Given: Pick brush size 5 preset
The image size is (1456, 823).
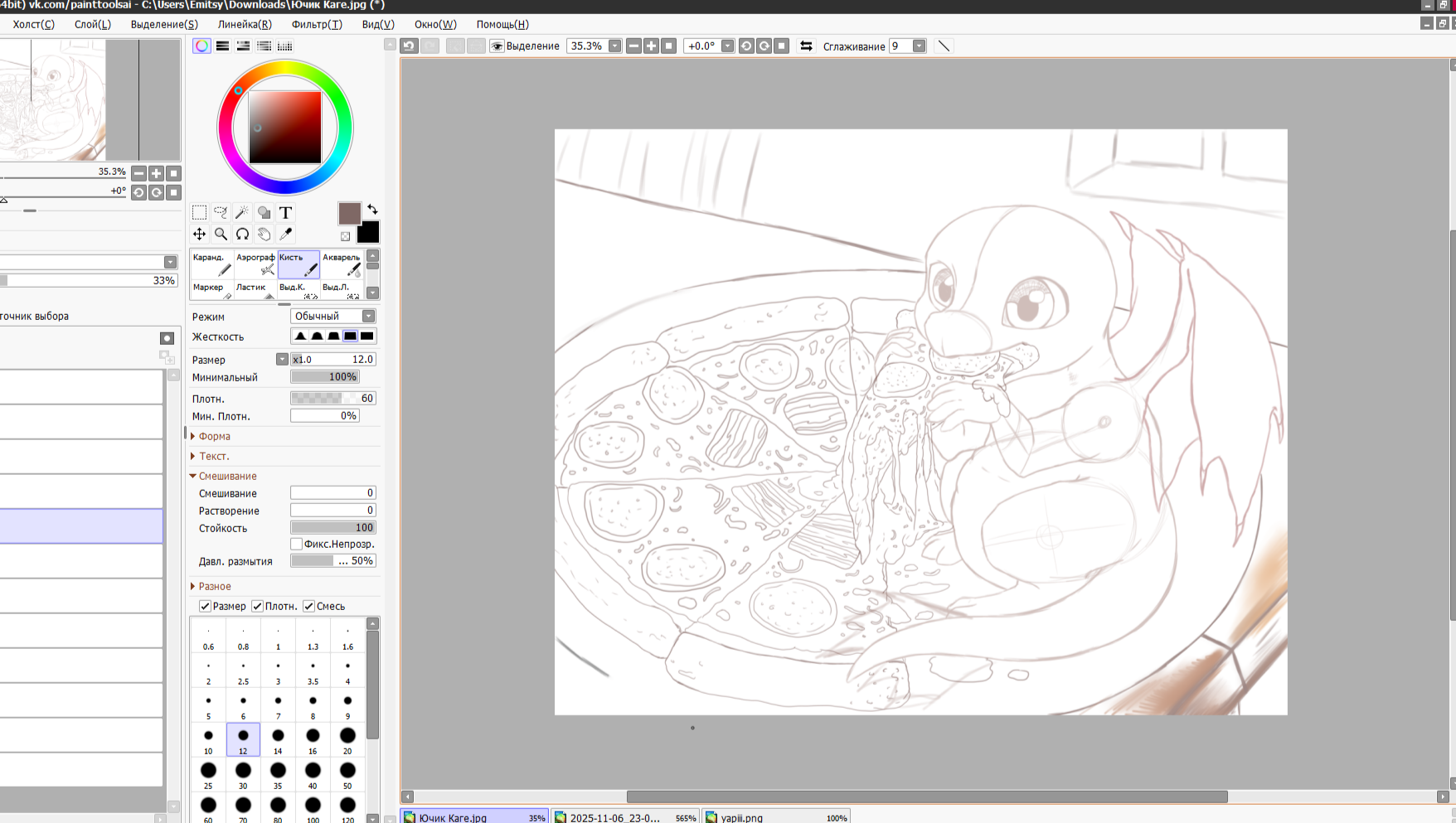Looking at the screenshot, I should pos(208,704).
